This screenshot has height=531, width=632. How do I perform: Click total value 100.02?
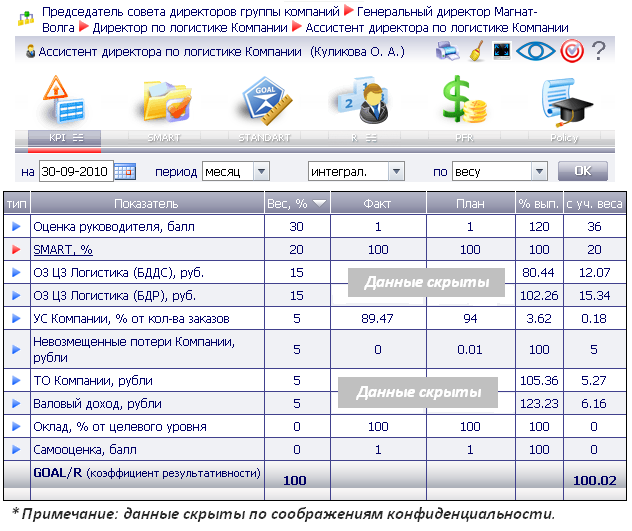[x=595, y=480]
